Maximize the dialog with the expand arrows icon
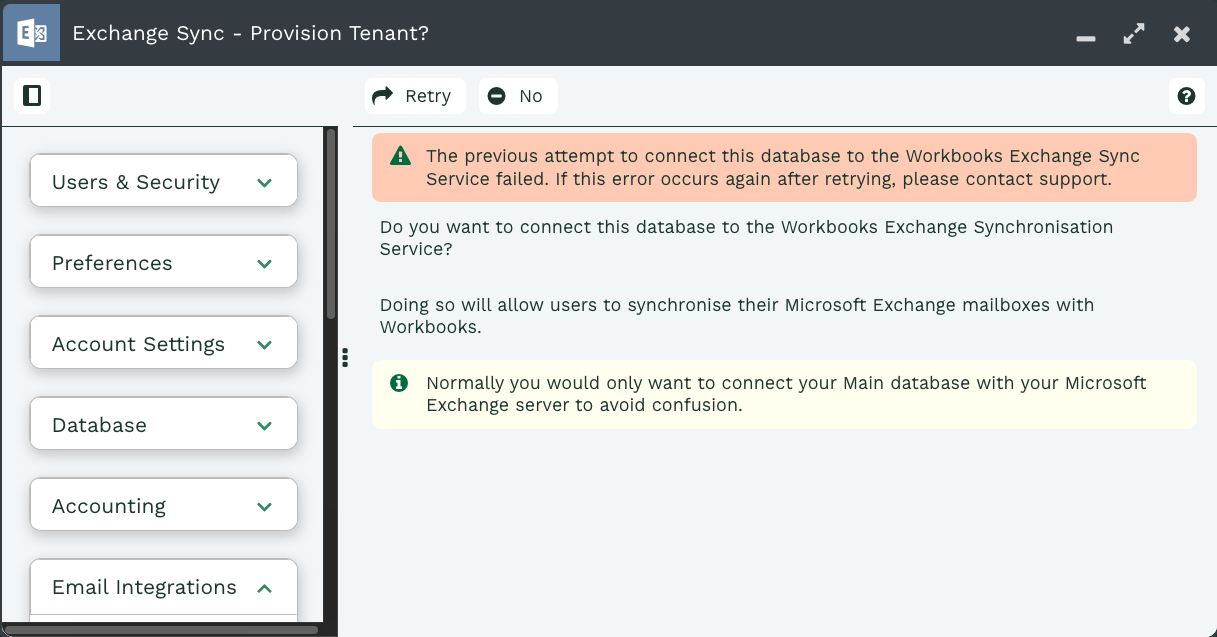The image size is (1217, 637). click(x=1134, y=34)
